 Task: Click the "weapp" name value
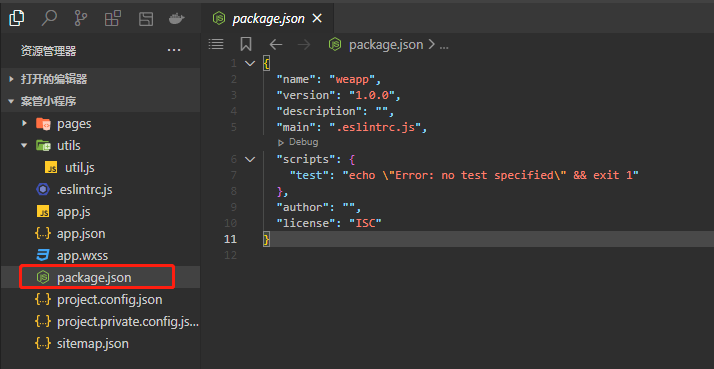352,79
